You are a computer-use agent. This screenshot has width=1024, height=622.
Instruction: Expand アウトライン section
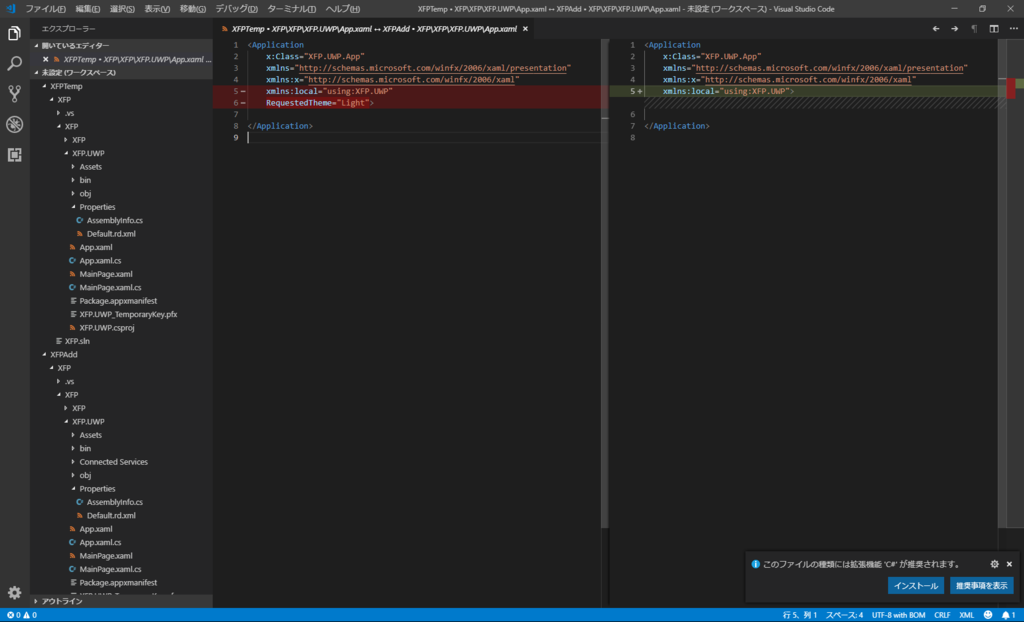121,601
